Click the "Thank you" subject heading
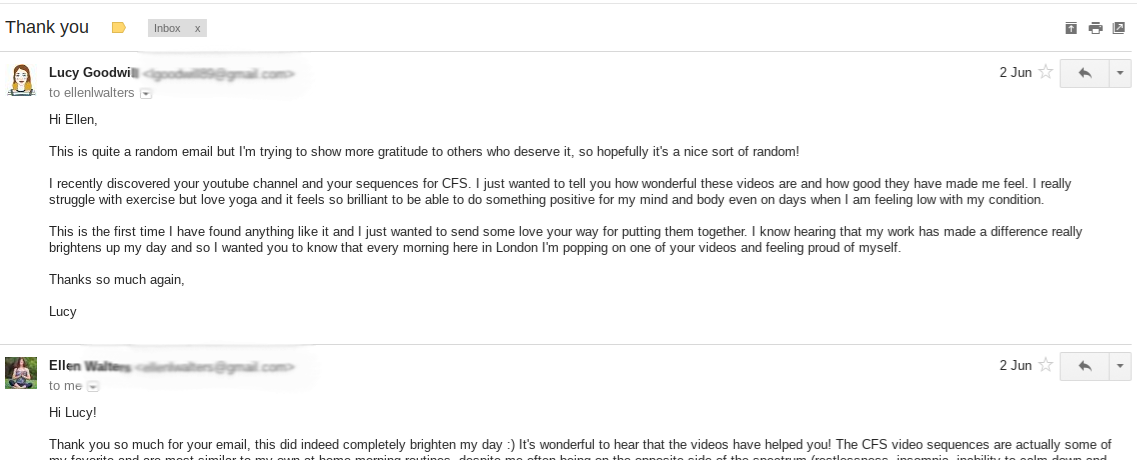This screenshot has height=460, width=1137. [x=47, y=28]
